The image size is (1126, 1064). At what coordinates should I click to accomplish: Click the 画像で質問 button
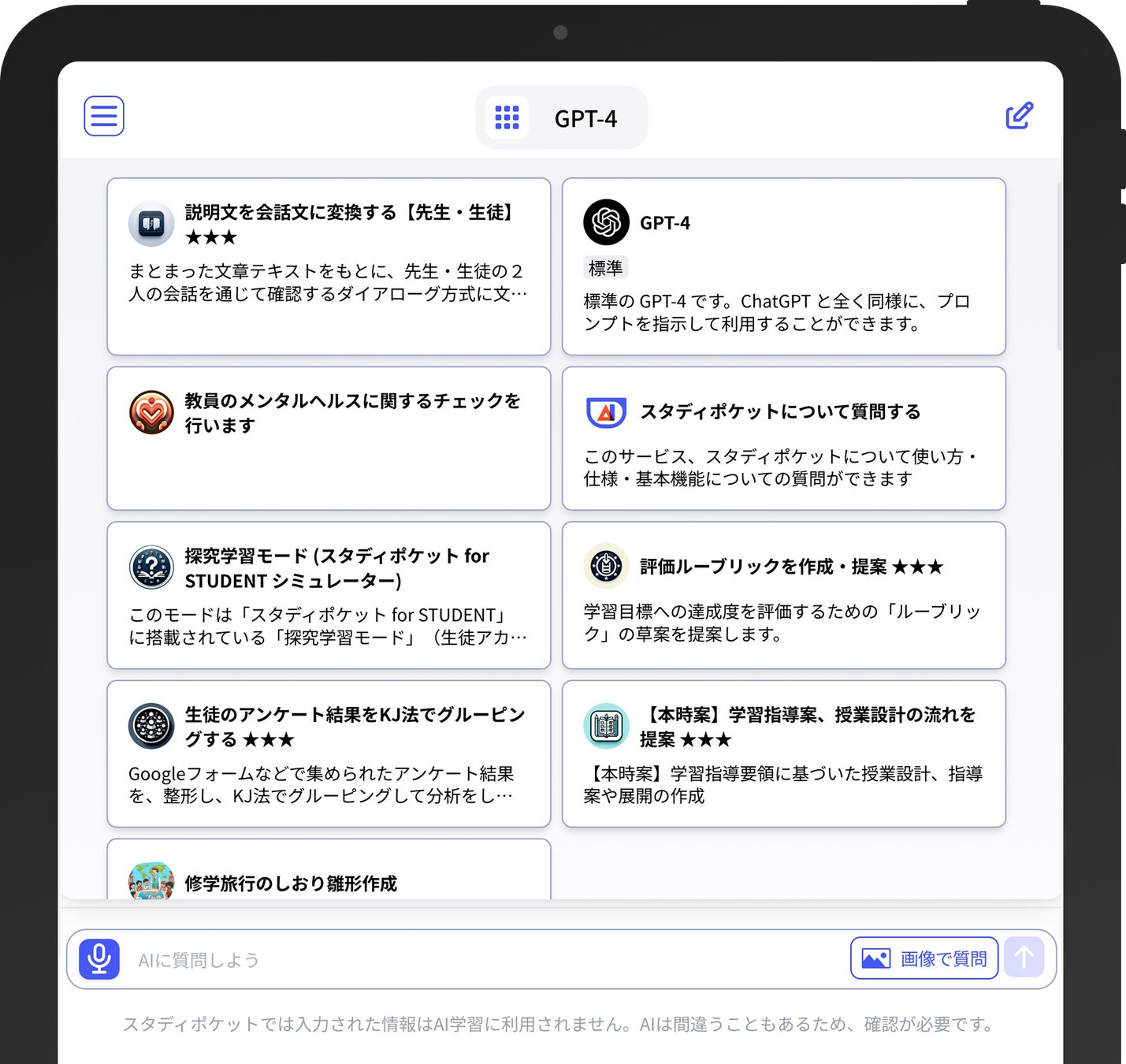(924, 958)
